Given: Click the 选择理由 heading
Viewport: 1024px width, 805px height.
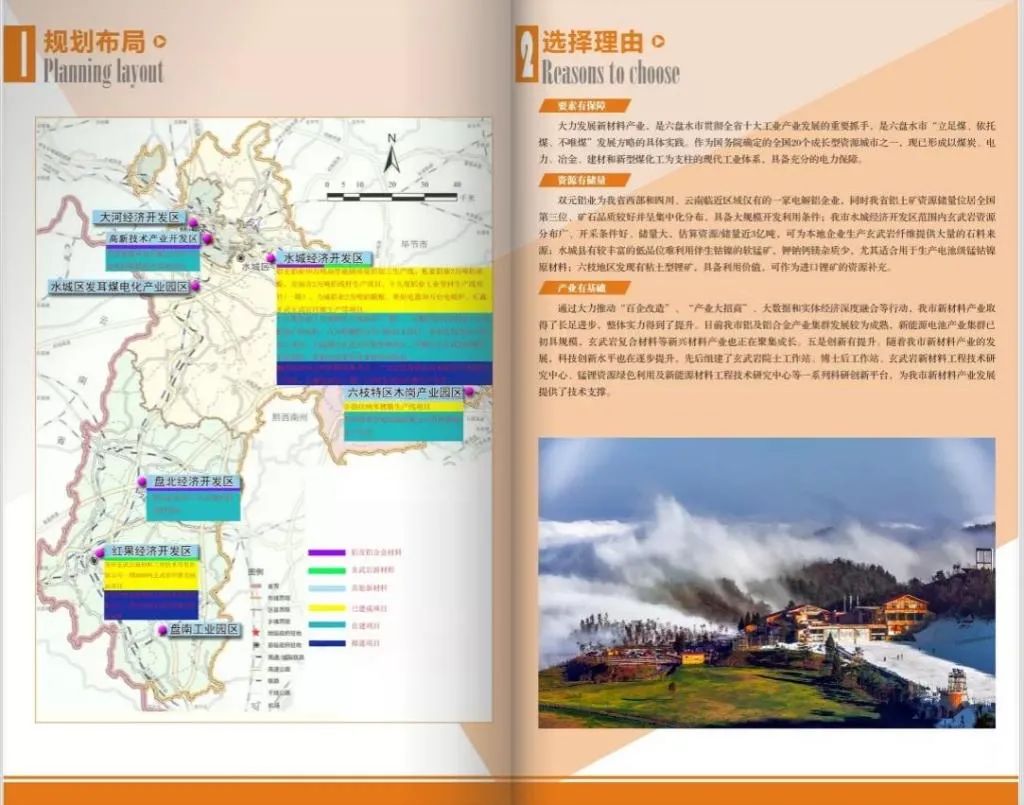Looking at the screenshot, I should (x=592, y=42).
